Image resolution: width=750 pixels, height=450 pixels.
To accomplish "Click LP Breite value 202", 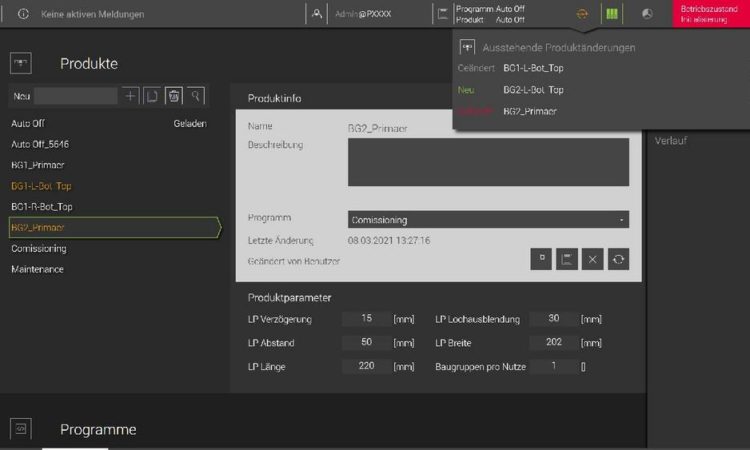I will tap(554, 342).
